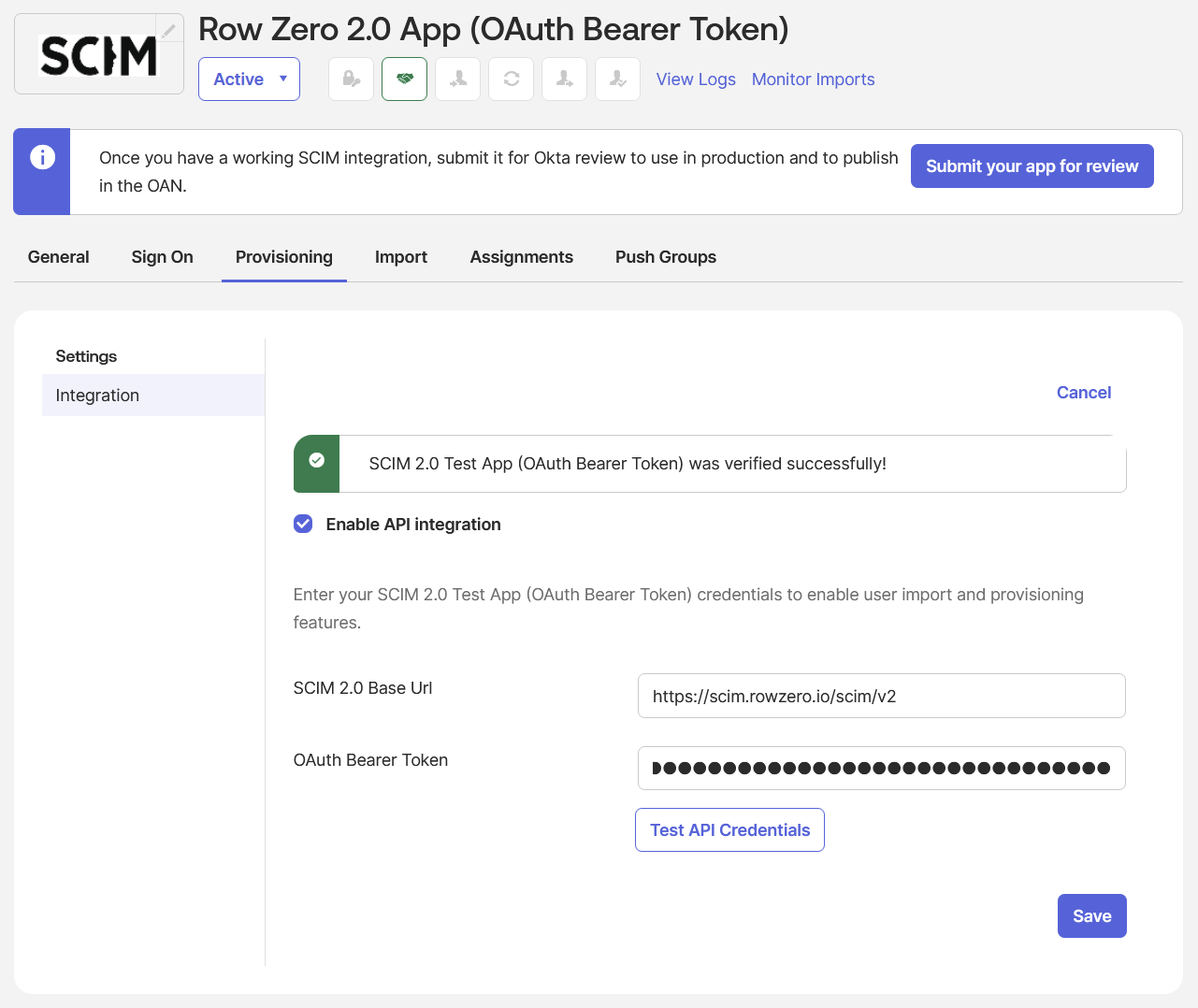Screen dimensions: 1198x1008
Task: Click the lock and key icon
Action: pos(352,79)
